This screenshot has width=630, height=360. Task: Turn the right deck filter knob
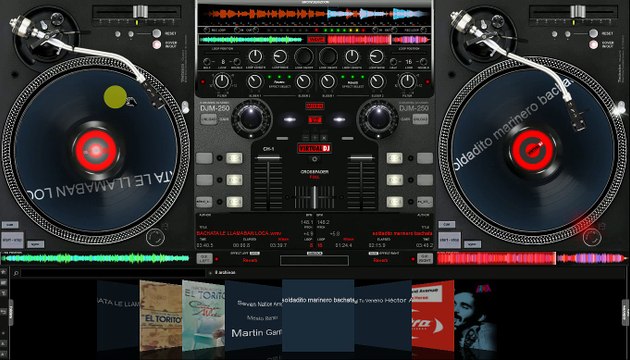click(407, 82)
